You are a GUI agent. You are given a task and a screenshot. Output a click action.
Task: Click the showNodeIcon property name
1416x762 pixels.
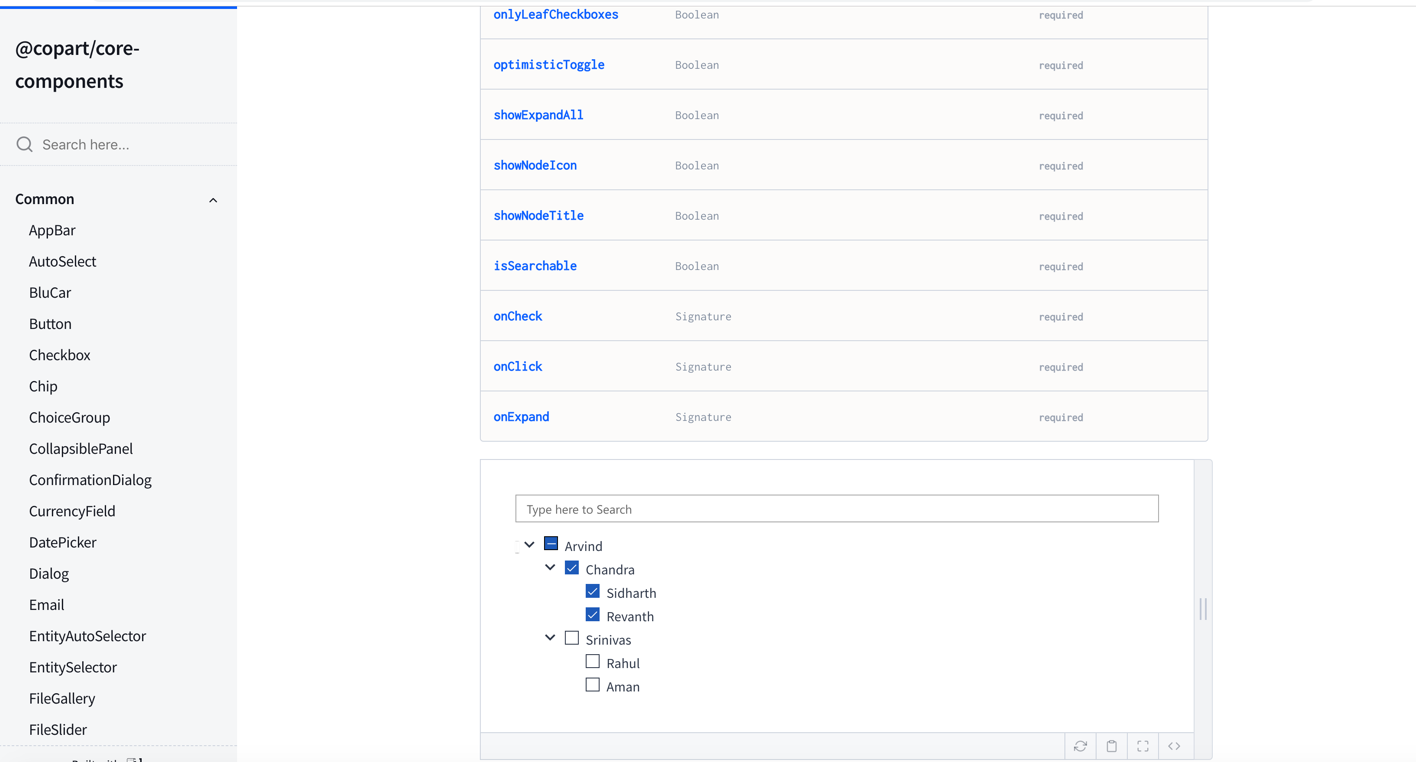tap(535, 165)
